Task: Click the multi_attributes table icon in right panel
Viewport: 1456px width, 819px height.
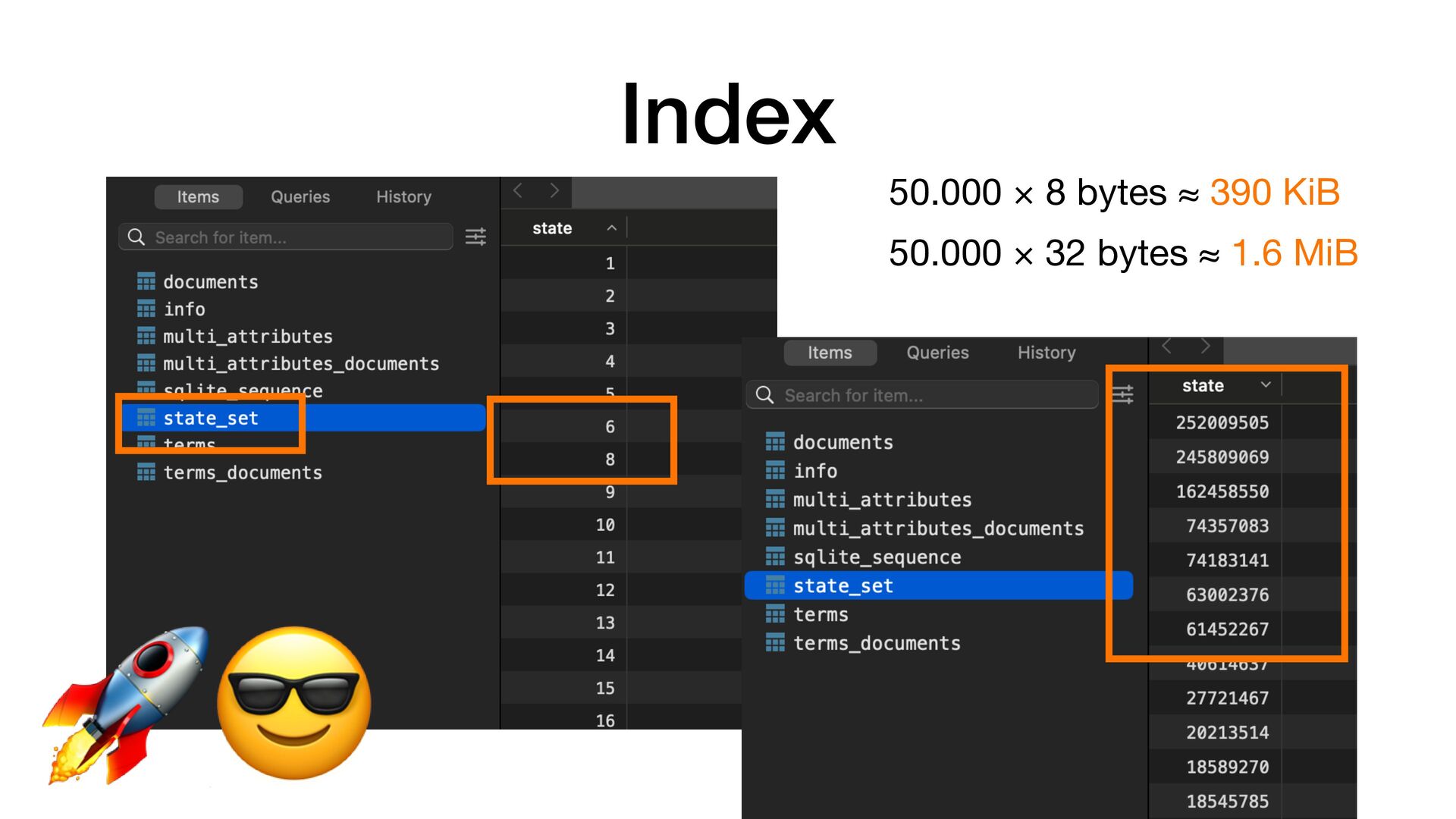Action: 775,500
